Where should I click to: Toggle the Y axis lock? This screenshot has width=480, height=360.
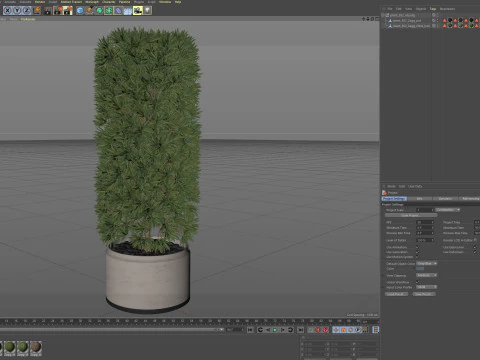click(x=17, y=11)
